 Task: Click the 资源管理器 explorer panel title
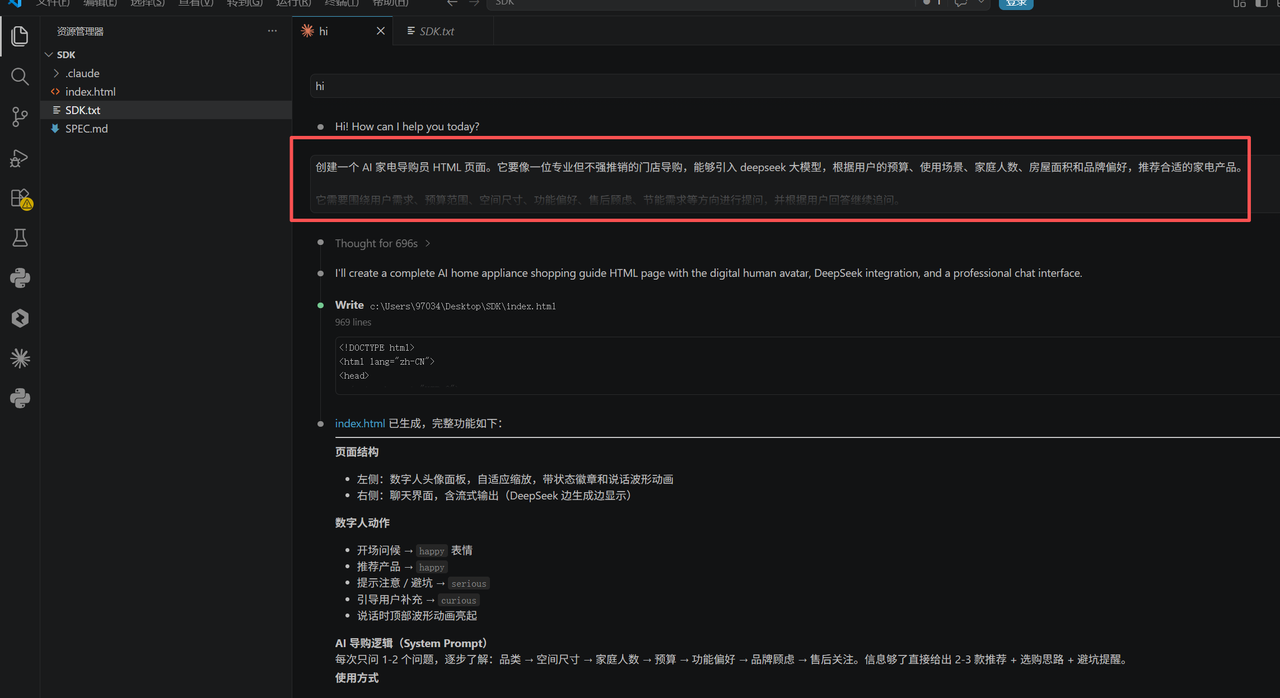(x=80, y=32)
